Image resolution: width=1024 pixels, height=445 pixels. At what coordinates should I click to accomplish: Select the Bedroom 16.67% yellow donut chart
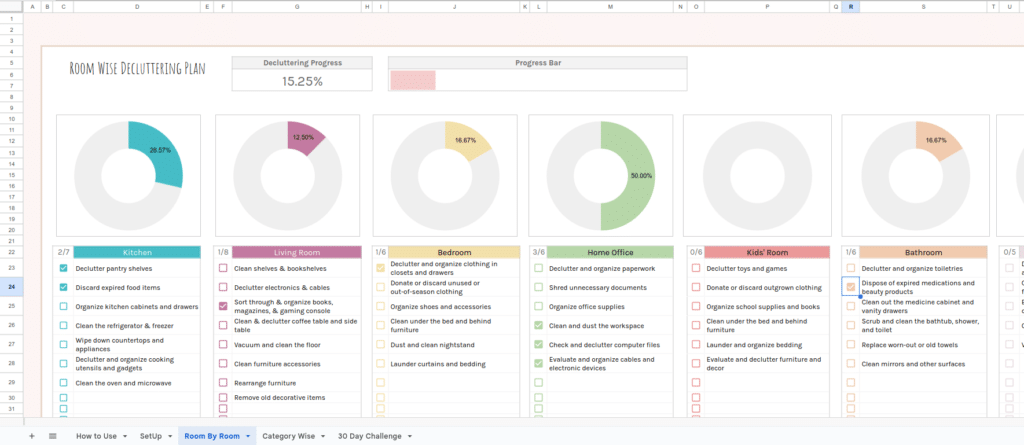pos(445,175)
